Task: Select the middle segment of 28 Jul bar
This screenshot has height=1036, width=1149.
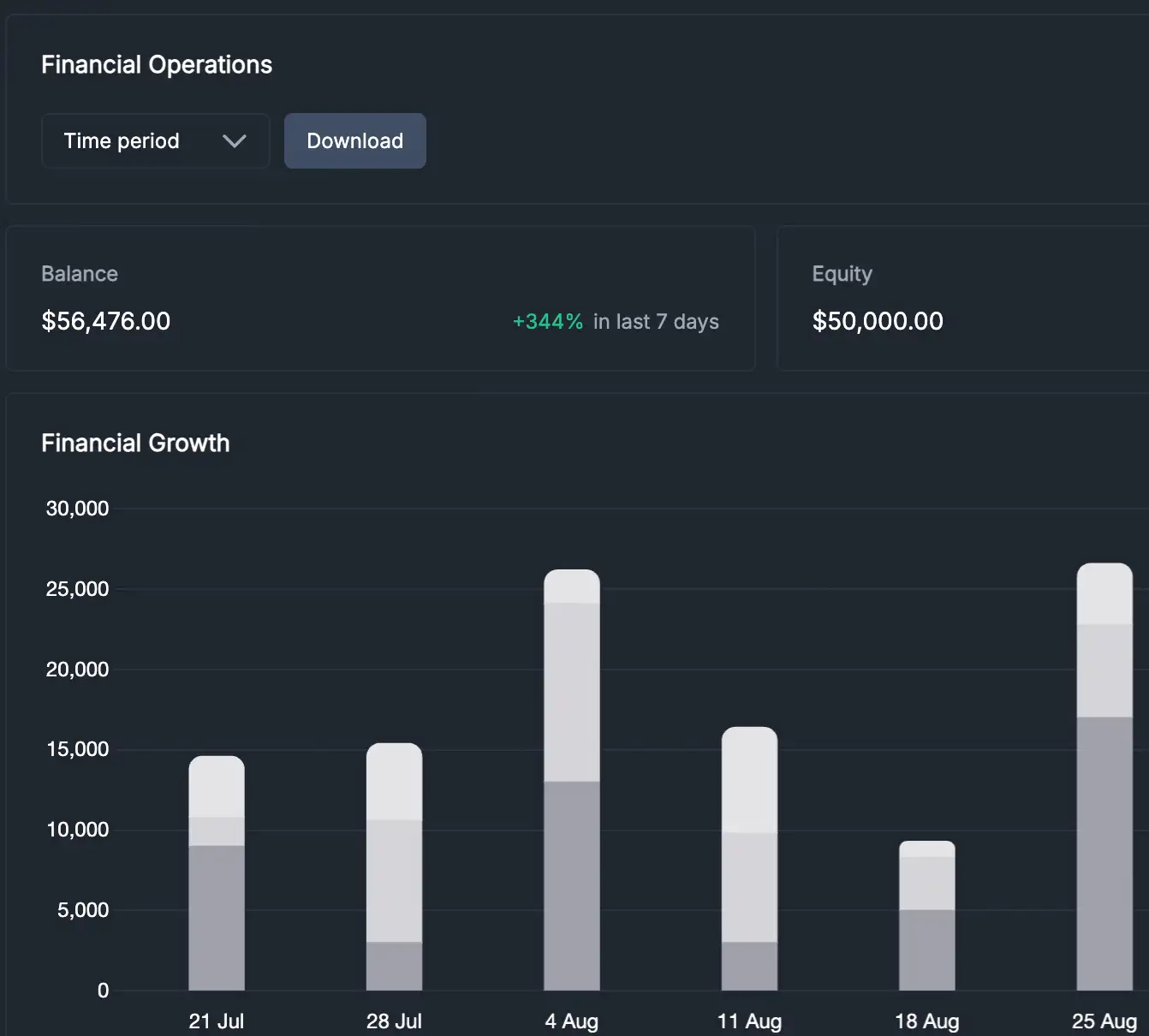Action: coord(394,881)
